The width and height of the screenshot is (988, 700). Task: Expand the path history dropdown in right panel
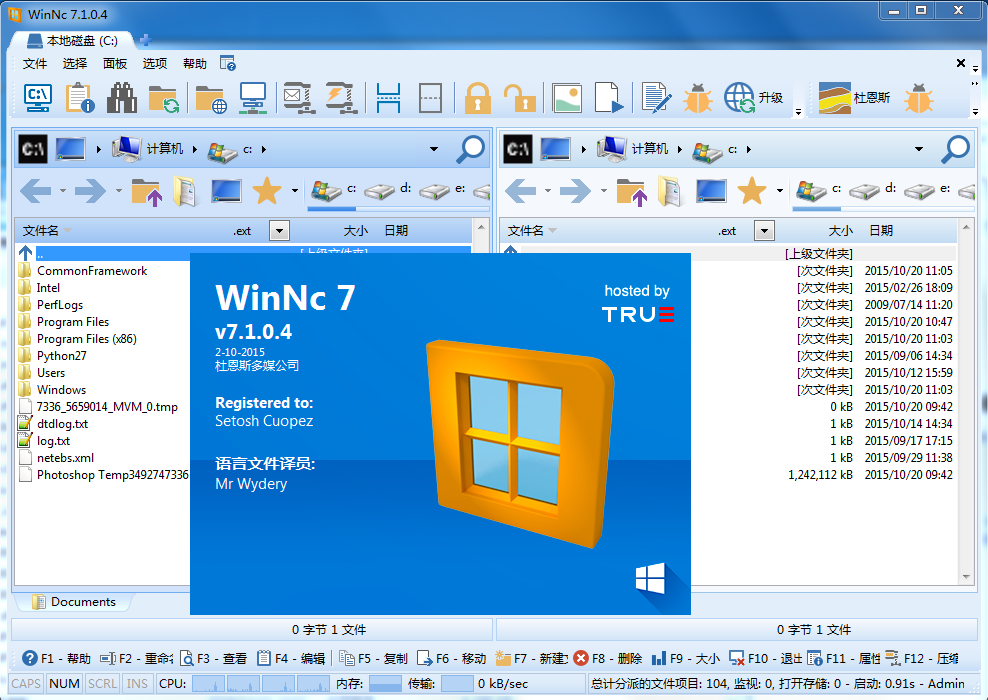click(x=919, y=150)
